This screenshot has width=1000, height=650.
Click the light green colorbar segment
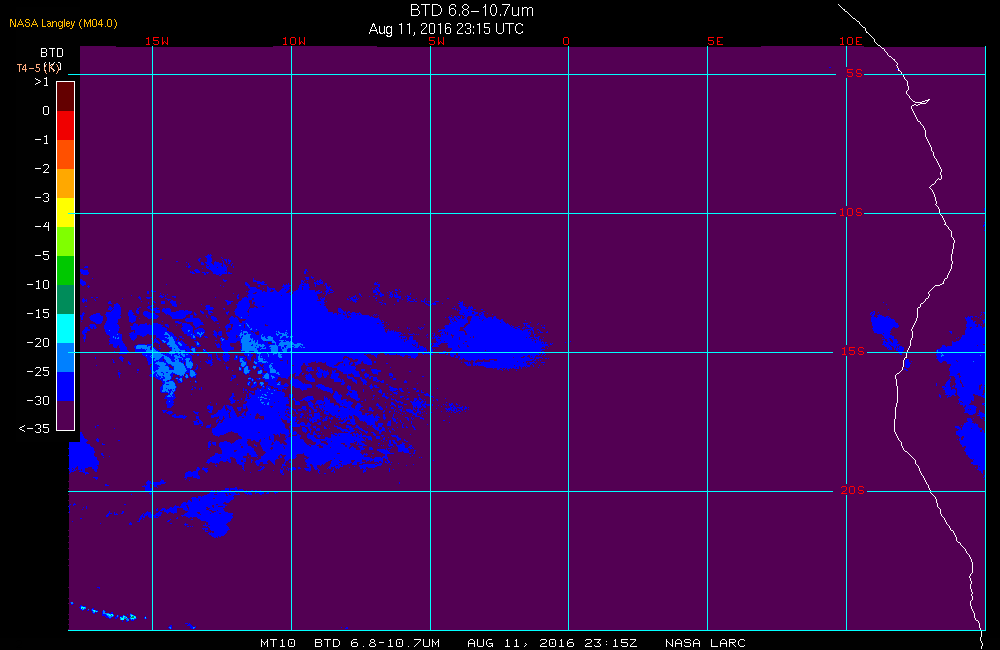[x=66, y=241]
